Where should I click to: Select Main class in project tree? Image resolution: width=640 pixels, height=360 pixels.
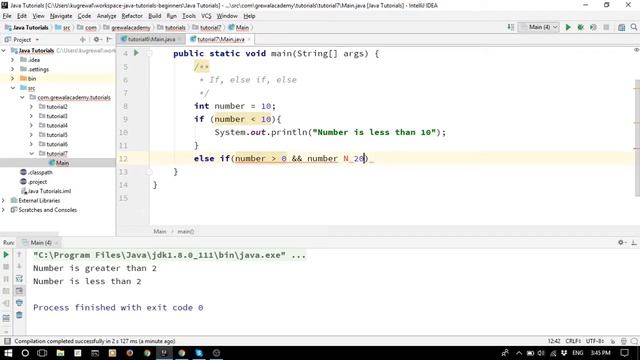62,163
